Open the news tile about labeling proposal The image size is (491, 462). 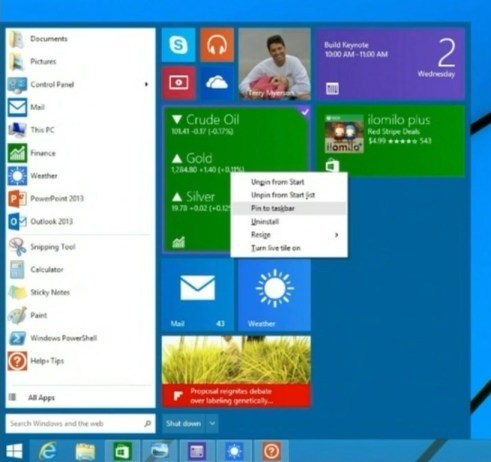point(236,371)
